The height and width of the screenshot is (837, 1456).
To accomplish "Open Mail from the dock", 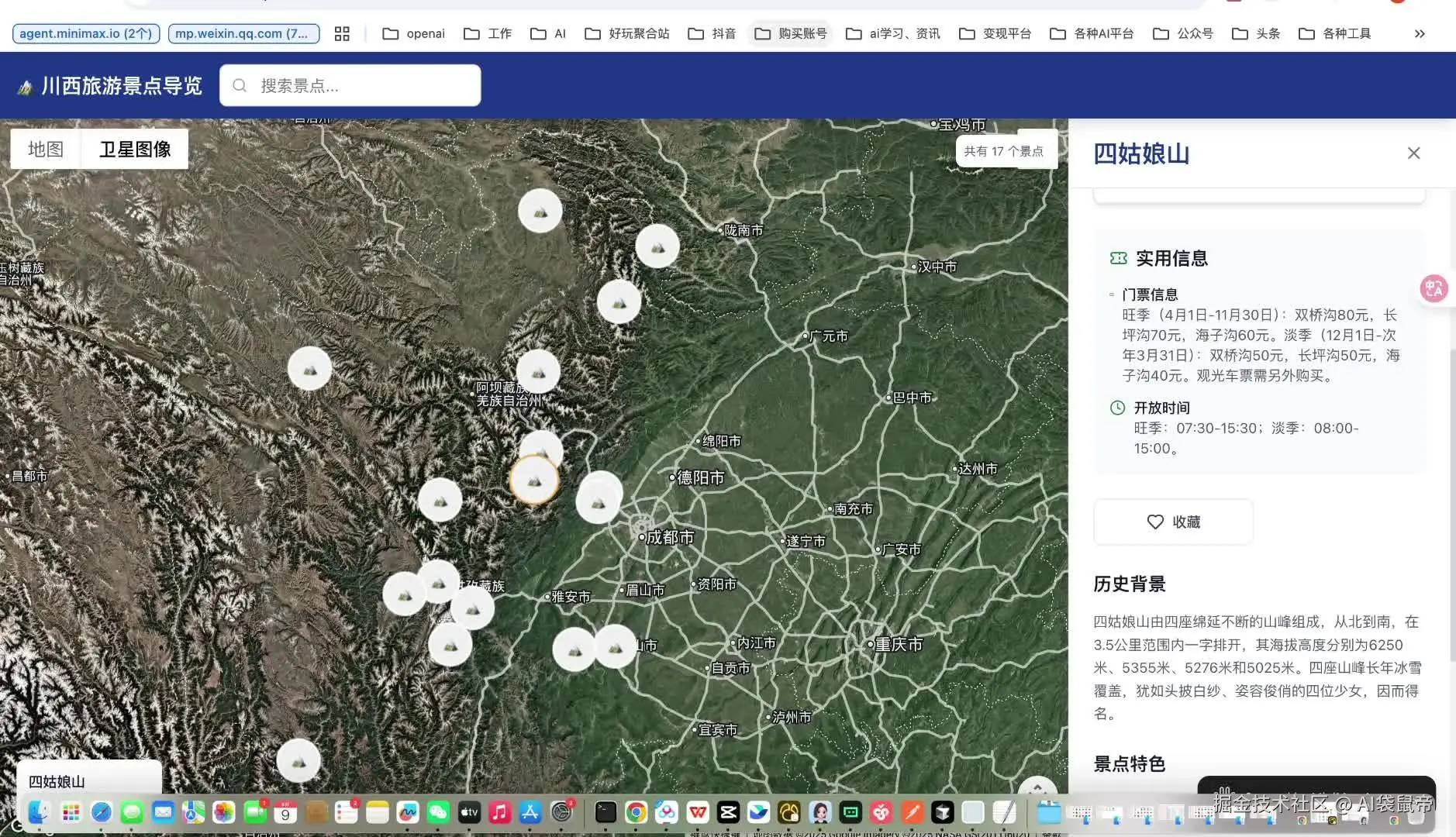I will [163, 811].
